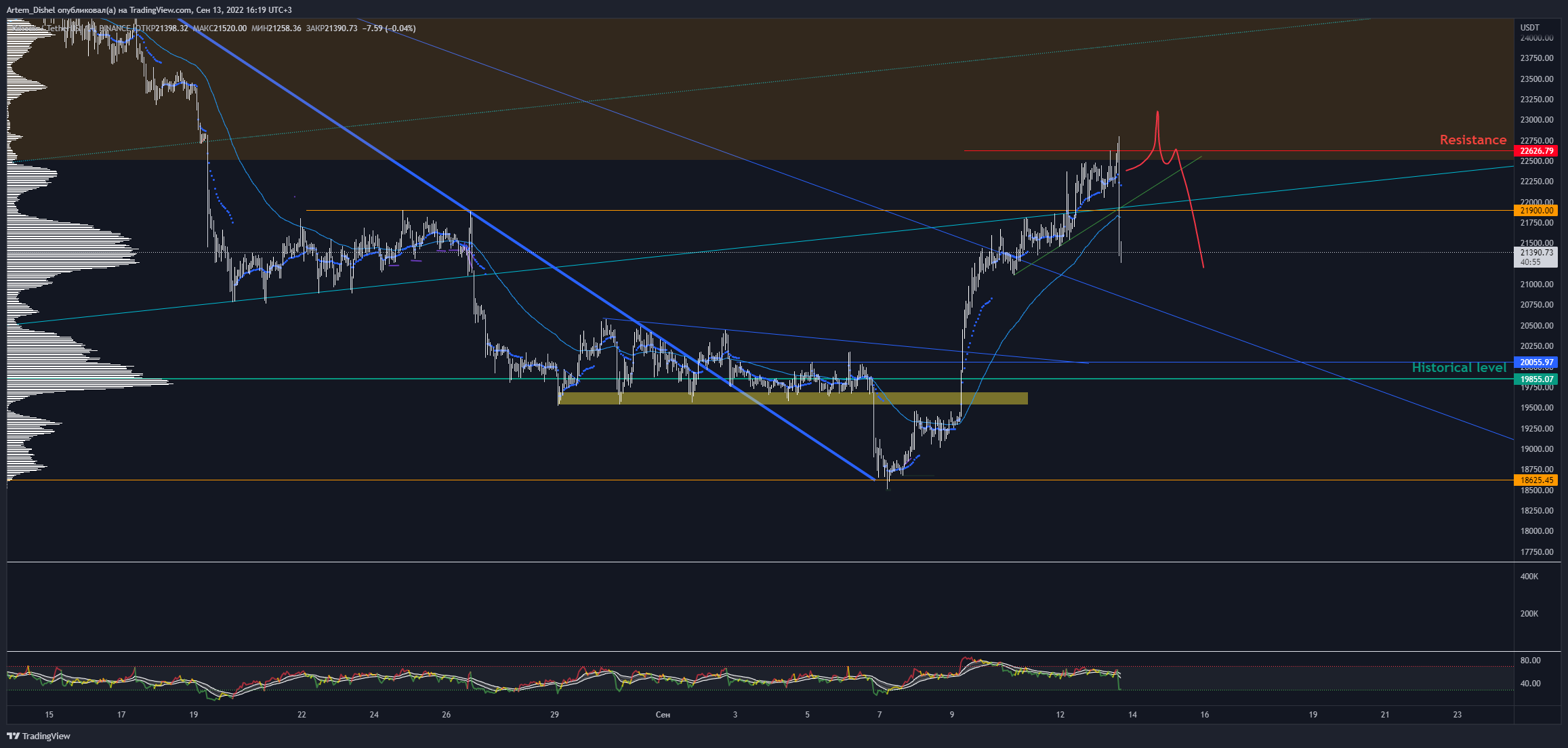The image size is (1568, 748).
Task: Click the opening price value 21398.32
Action: [x=171, y=28]
